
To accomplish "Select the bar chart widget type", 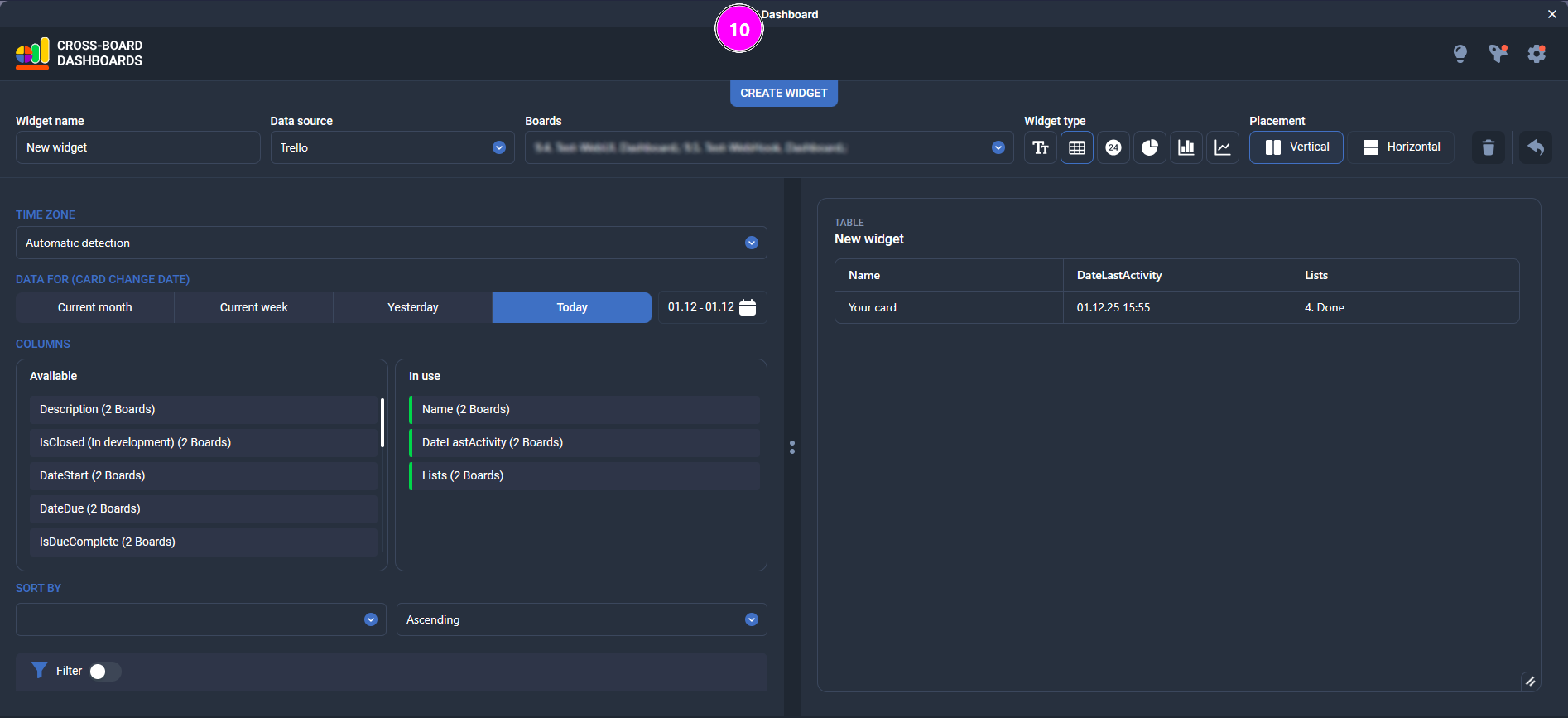I will click(1186, 147).
